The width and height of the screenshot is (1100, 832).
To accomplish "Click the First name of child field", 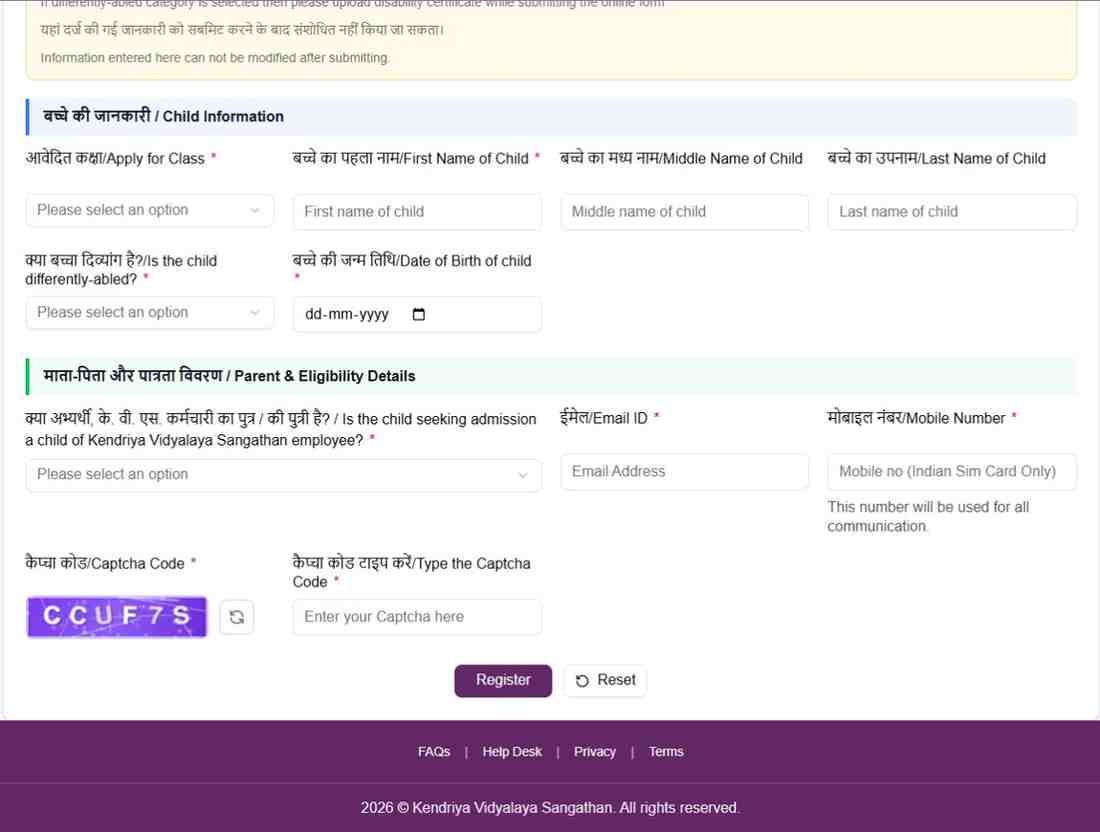I will click(x=416, y=212).
